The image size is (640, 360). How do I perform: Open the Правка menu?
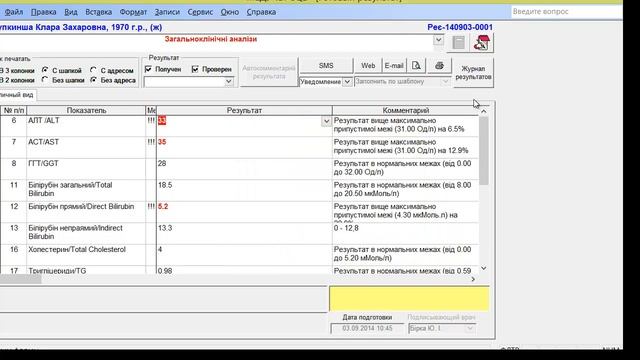point(44,12)
